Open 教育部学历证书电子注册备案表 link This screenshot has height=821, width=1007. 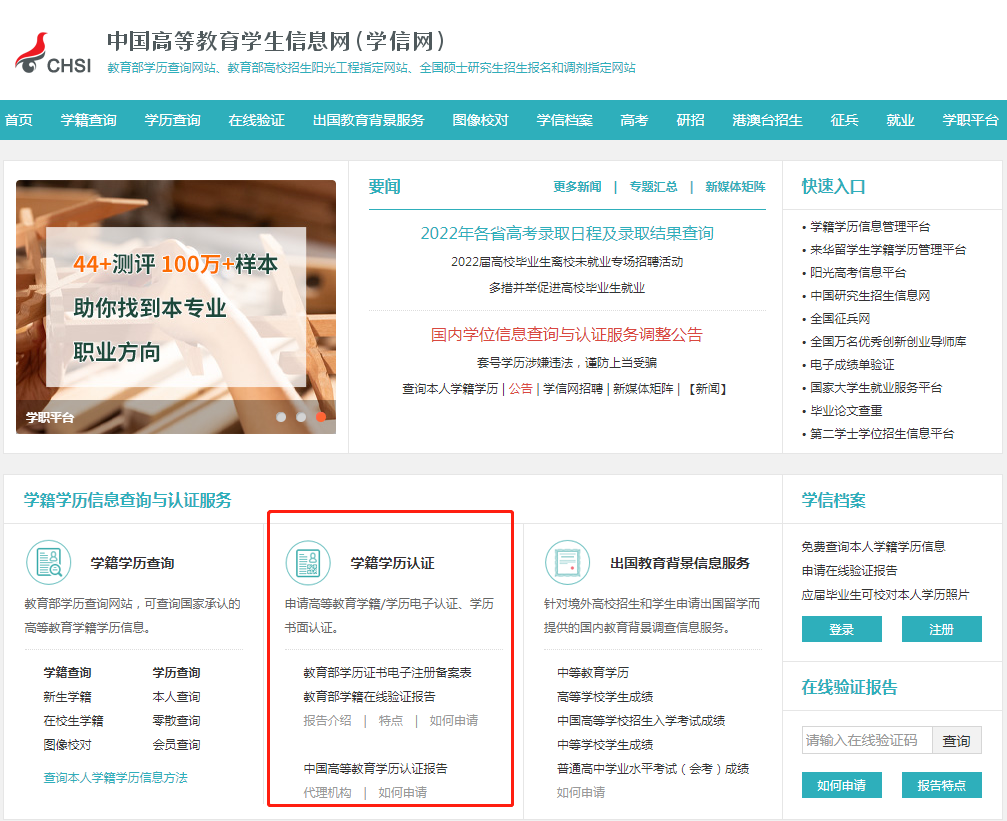pos(387,673)
